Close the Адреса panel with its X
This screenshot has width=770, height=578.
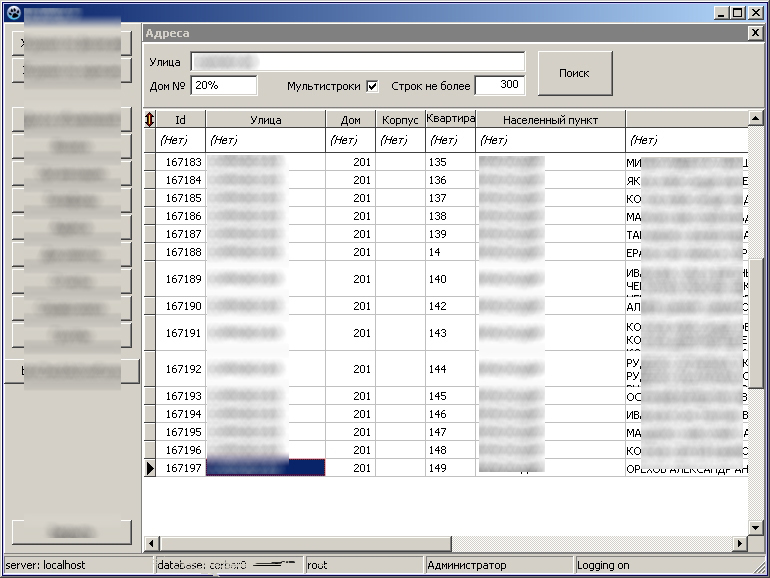pyautogui.click(x=755, y=33)
